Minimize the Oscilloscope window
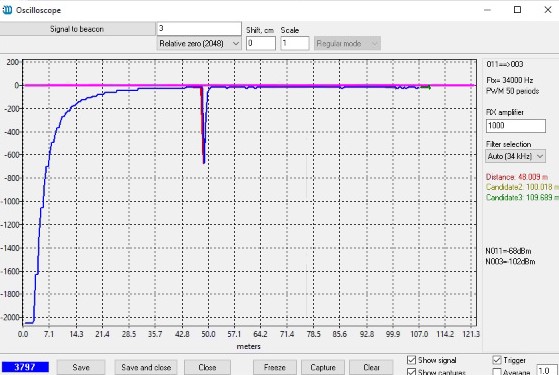The height and width of the screenshot is (375, 559). coord(487,10)
